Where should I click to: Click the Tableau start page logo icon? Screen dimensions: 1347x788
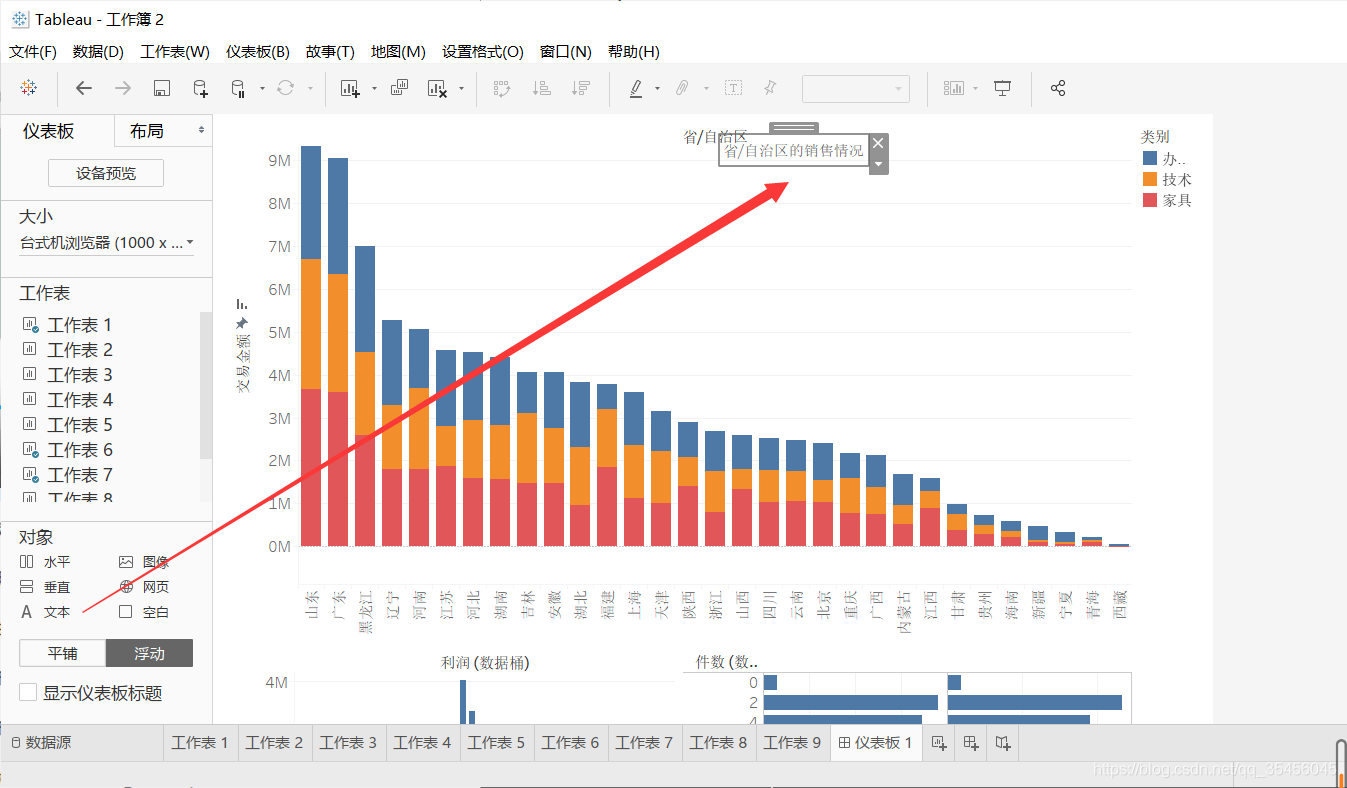point(29,88)
